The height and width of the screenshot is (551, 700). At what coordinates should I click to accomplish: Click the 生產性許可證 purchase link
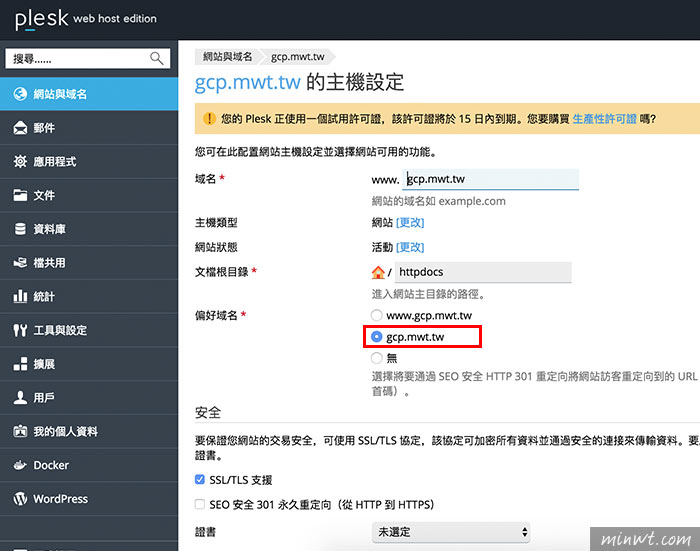(604, 119)
